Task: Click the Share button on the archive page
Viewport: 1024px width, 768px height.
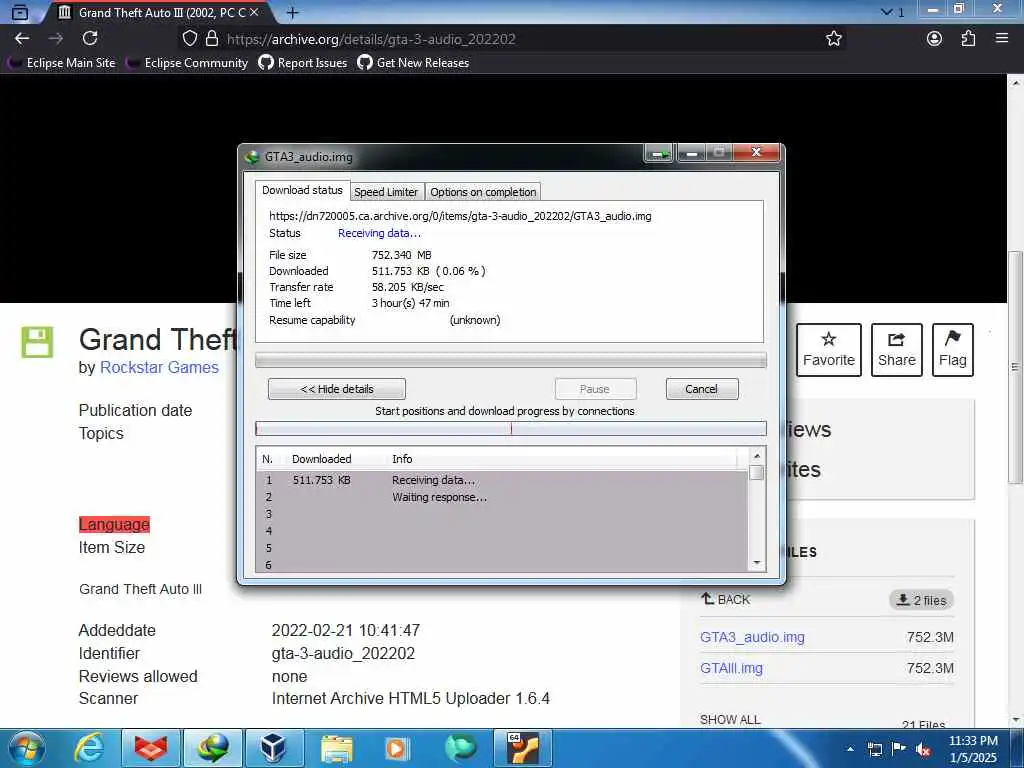Action: coord(897,349)
